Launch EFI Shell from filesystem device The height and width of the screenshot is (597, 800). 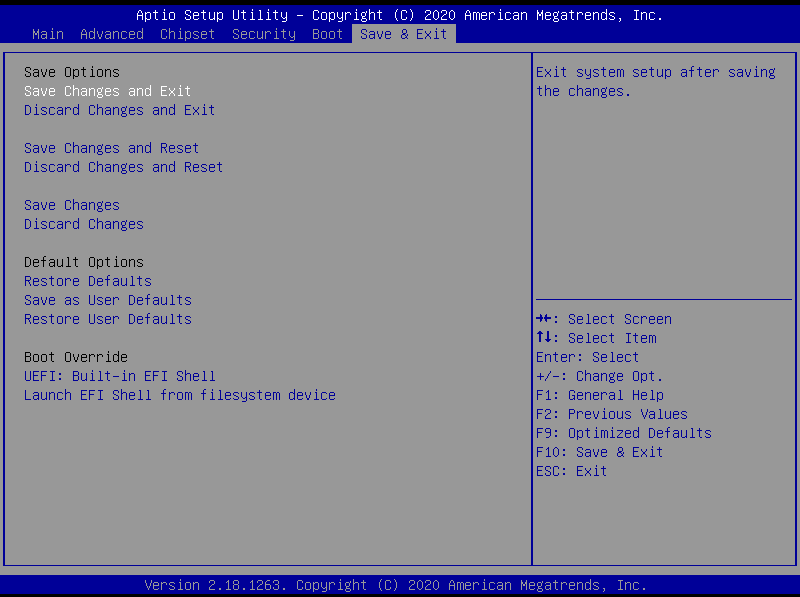(180, 395)
